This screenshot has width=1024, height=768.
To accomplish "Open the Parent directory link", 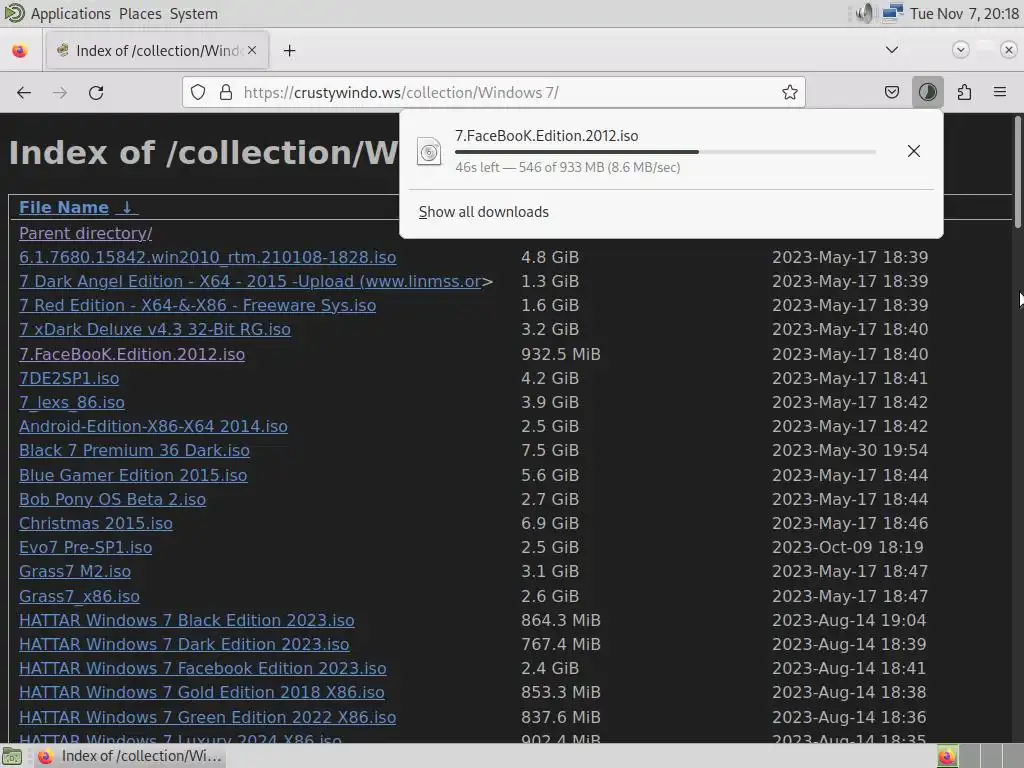I will tap(86, 233).
